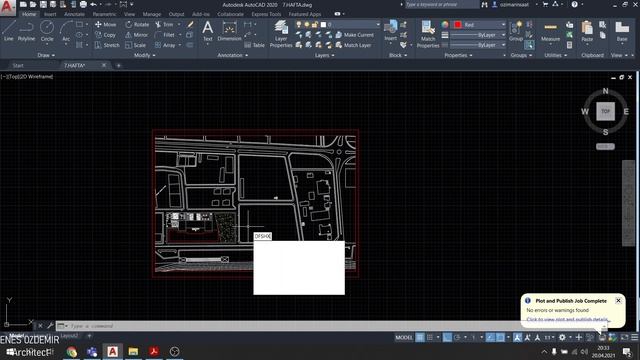640x360 pixels.
Task: Switch to the Insert ribbon tab
Action: click(x=50, y=14)
